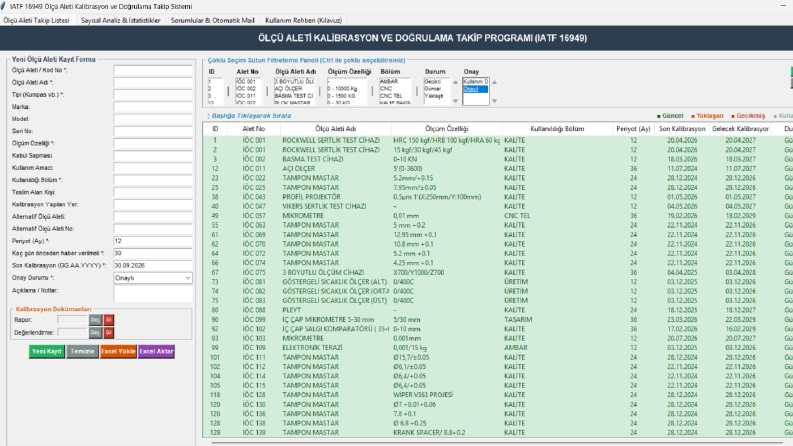Click scroll-down arrow of Onay filter list
This screenshot has height=446, width=793.
pos(495,101)
